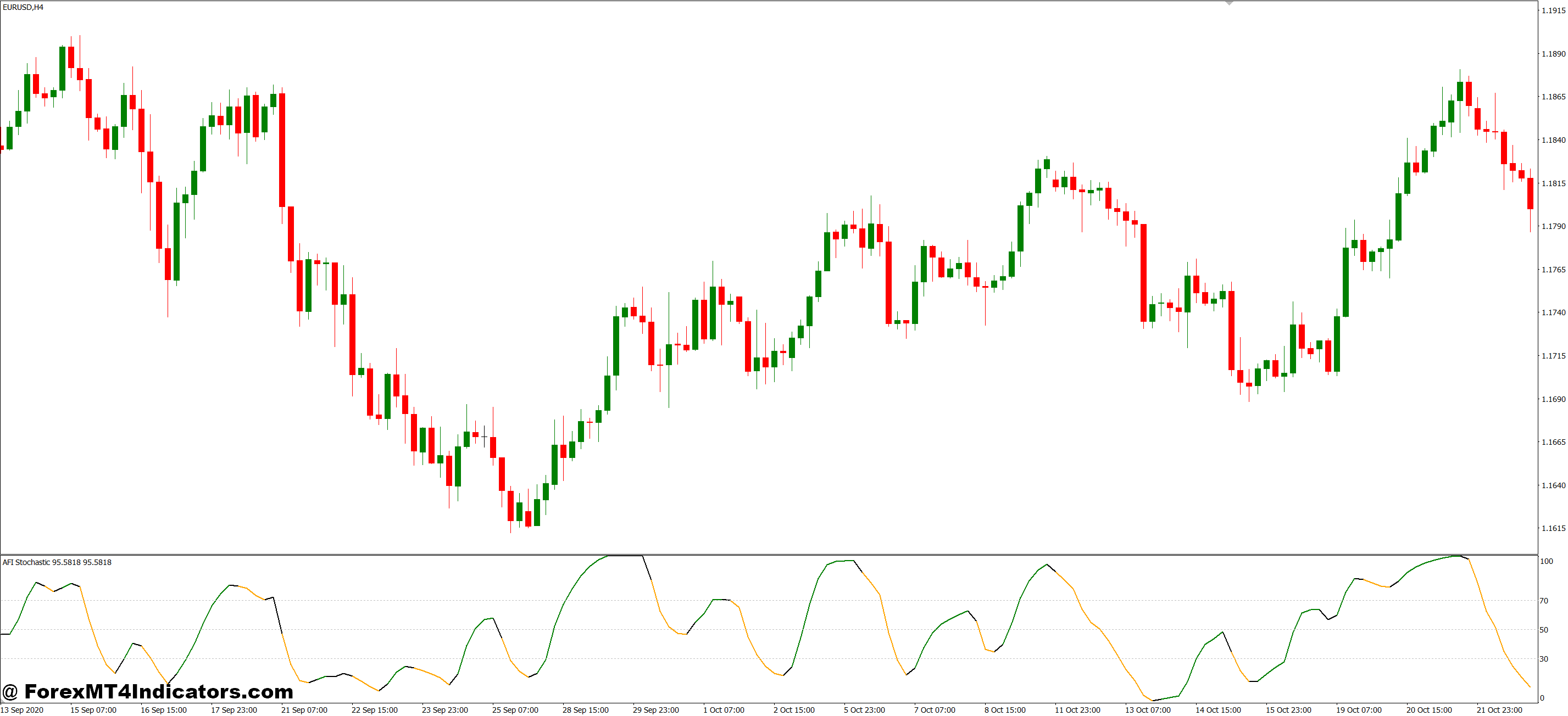Click the divider bar between chart and indicator window
Image resolution: width=1568 pixels, height=716 pixels.
click(784, 555)
